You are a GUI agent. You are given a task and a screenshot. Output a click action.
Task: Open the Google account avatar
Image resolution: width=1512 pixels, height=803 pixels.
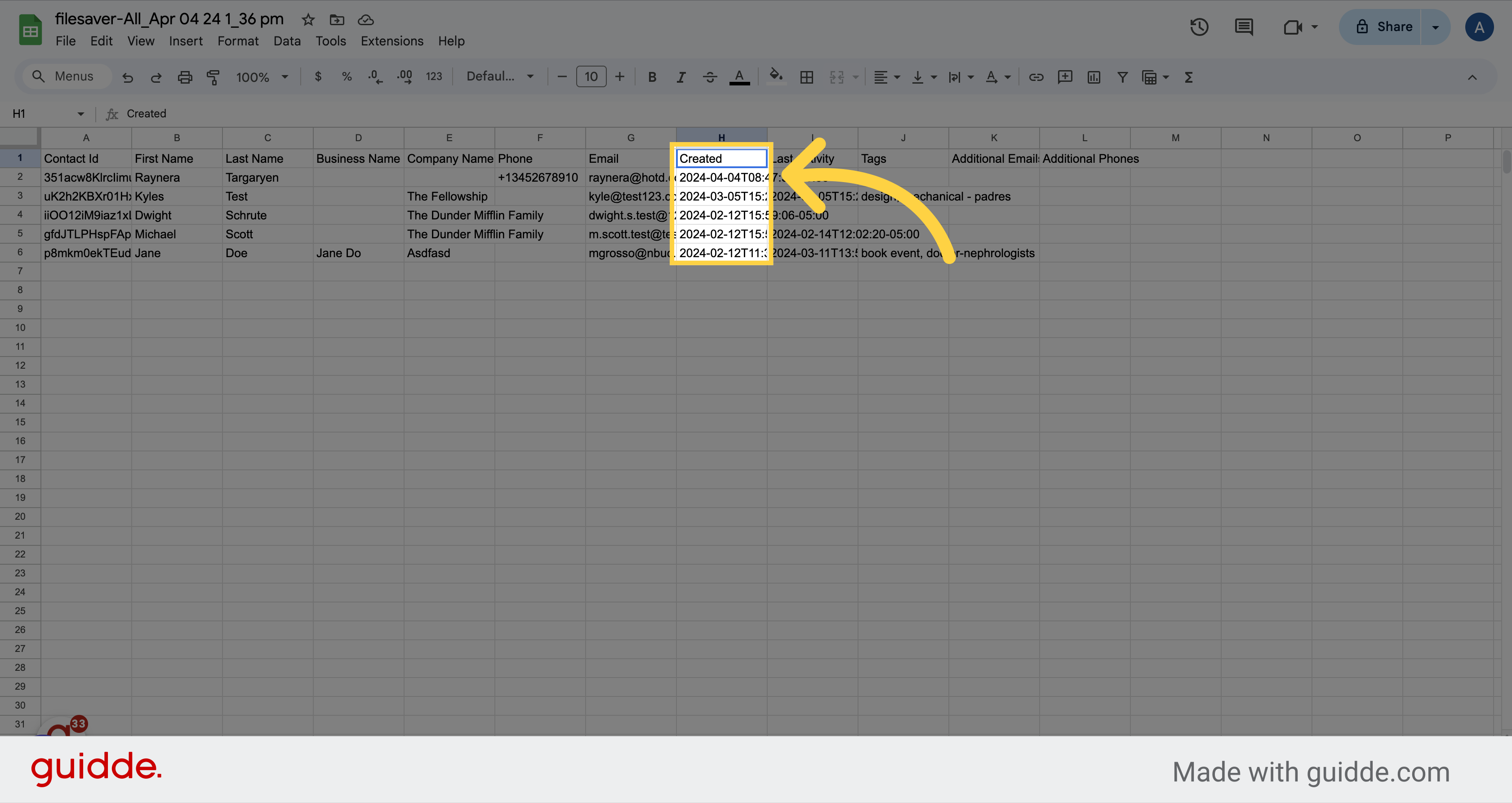(1479, 27)
